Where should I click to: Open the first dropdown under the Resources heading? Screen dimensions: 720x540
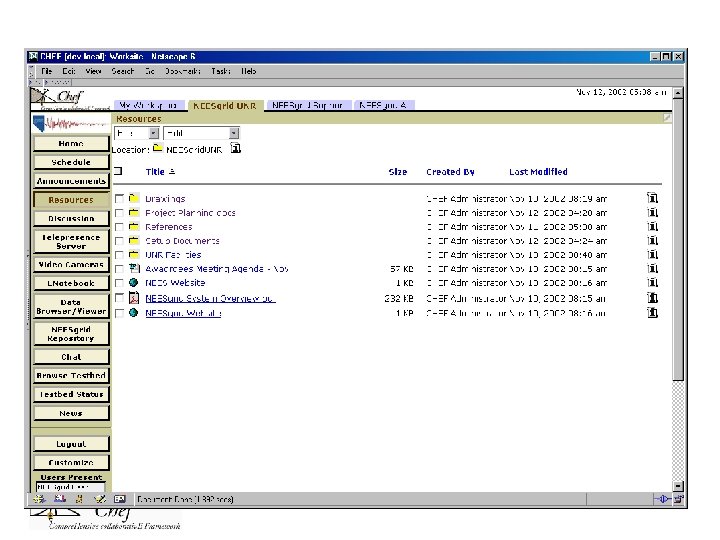pos(136,133)
